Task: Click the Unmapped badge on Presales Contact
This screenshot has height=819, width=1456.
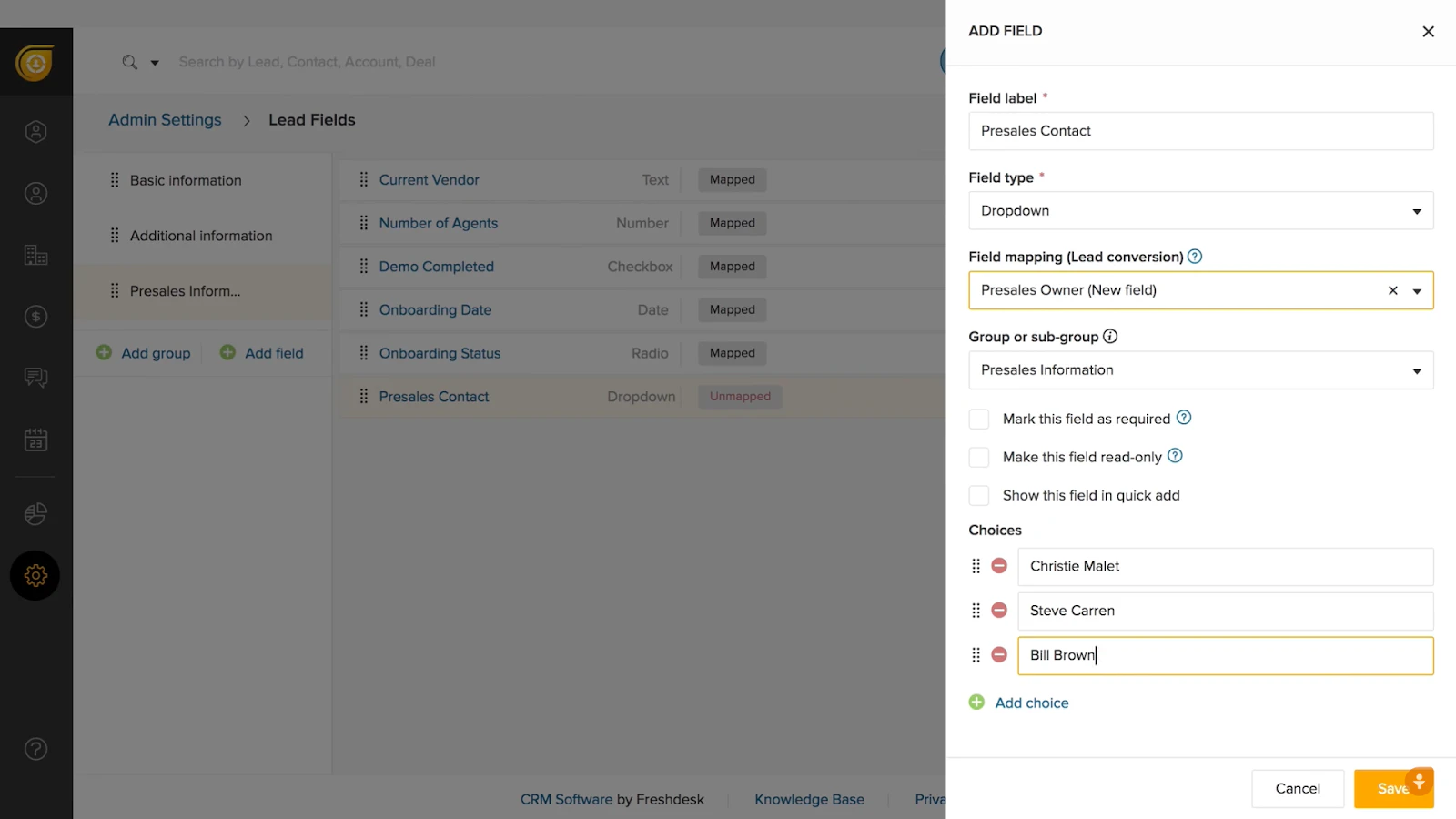Action: coord(740,397)
